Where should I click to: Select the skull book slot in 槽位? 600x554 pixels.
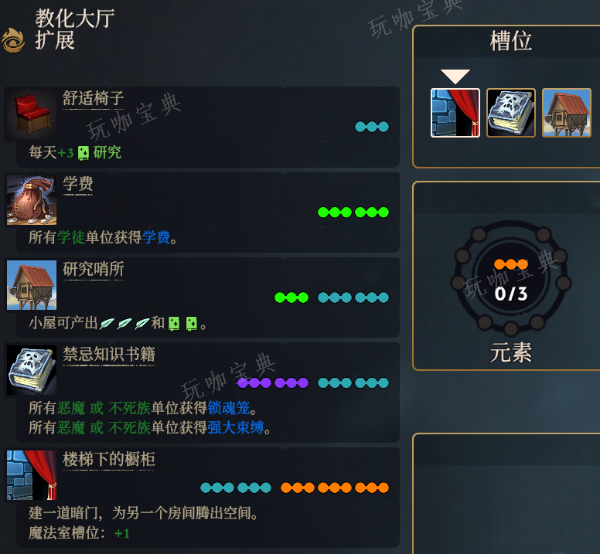(511, 113)
